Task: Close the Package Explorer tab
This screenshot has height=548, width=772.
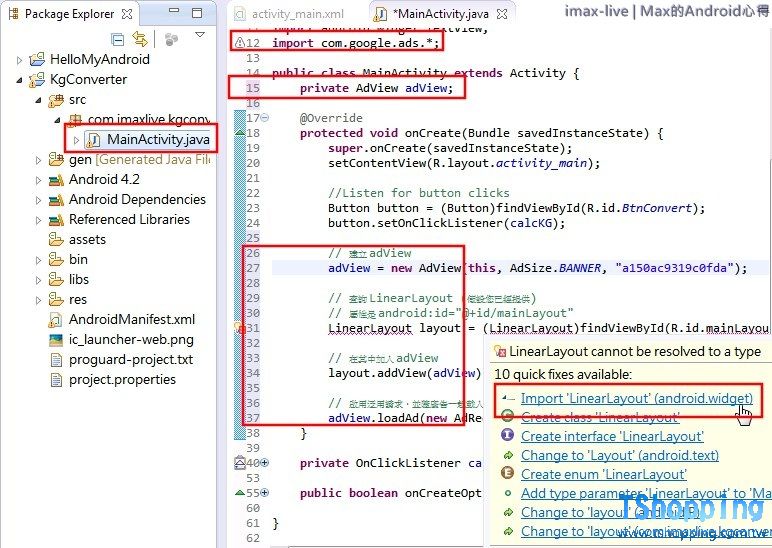Action: (x=127, y=14)
